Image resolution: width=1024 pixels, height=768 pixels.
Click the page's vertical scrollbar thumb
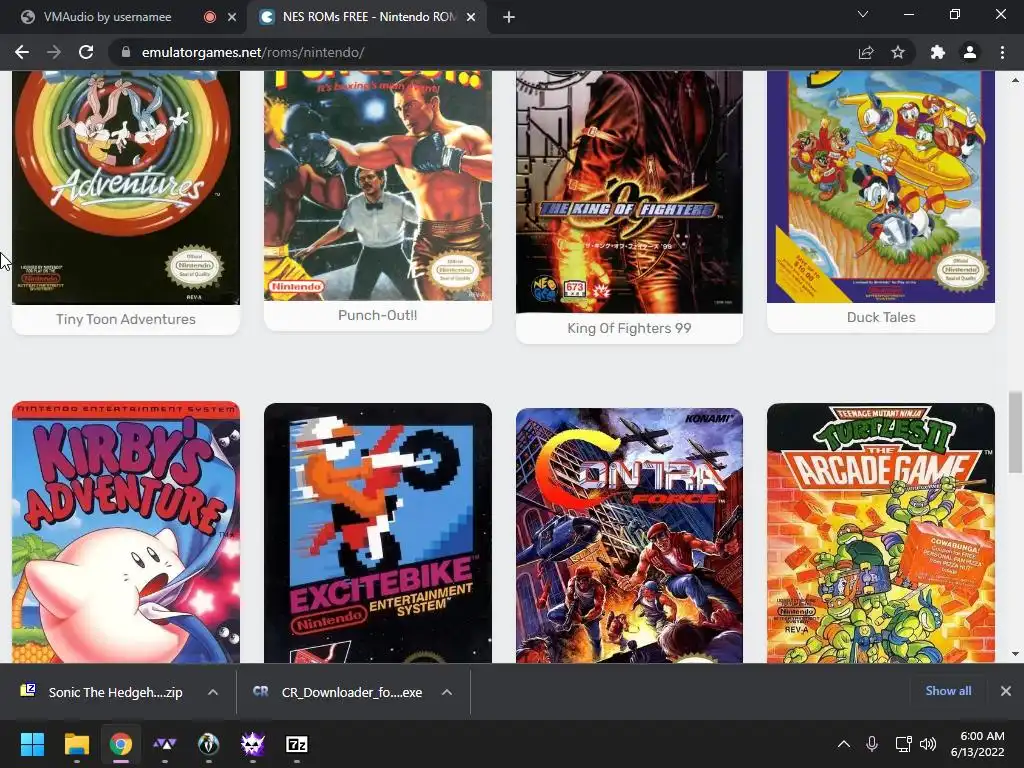pyautogui.click(x=1015, y=432)
